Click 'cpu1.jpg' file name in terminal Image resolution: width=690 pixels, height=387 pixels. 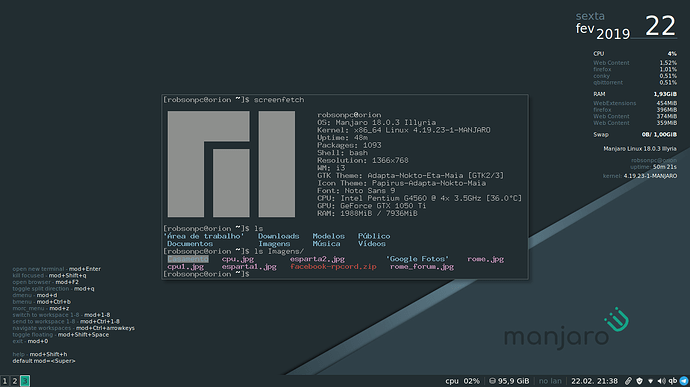point(186,266)
